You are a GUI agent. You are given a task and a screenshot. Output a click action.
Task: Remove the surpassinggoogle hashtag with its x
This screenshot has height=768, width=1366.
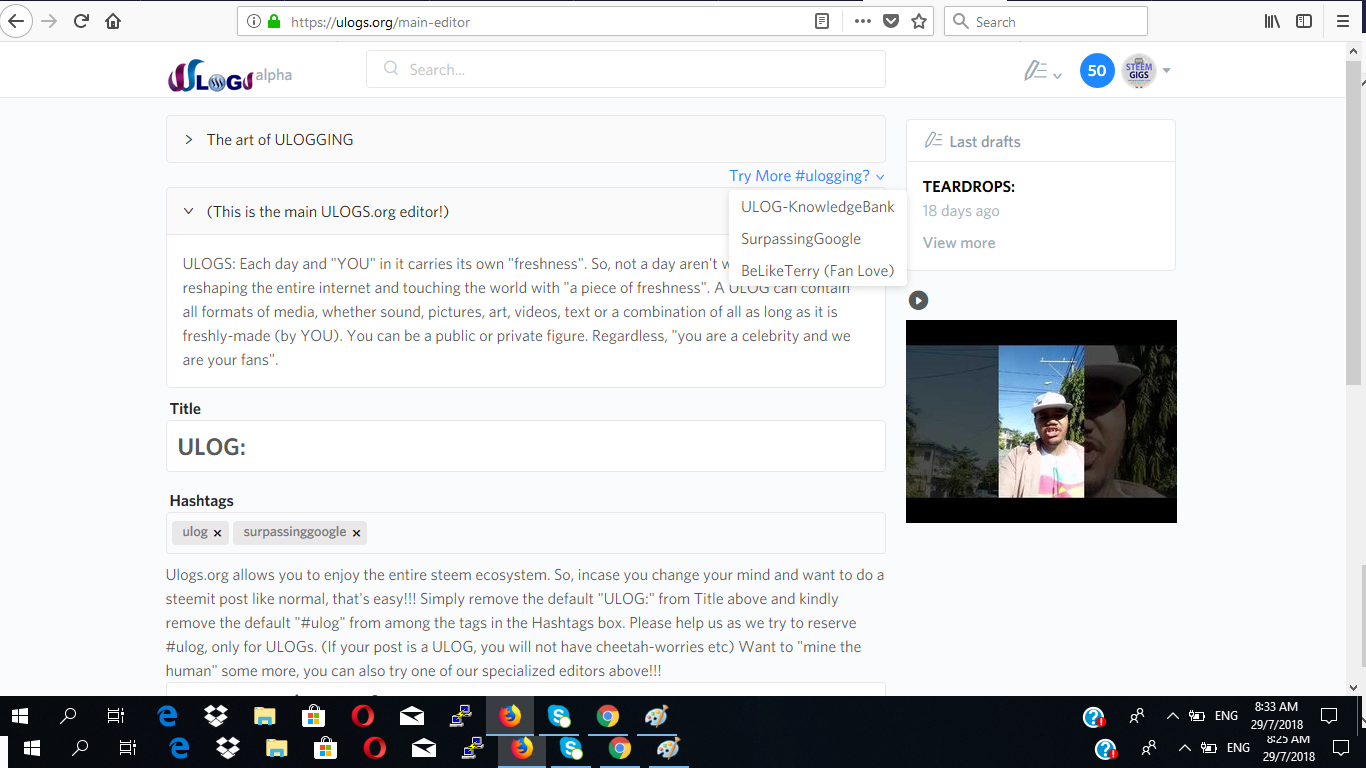(x=356, y=533)
